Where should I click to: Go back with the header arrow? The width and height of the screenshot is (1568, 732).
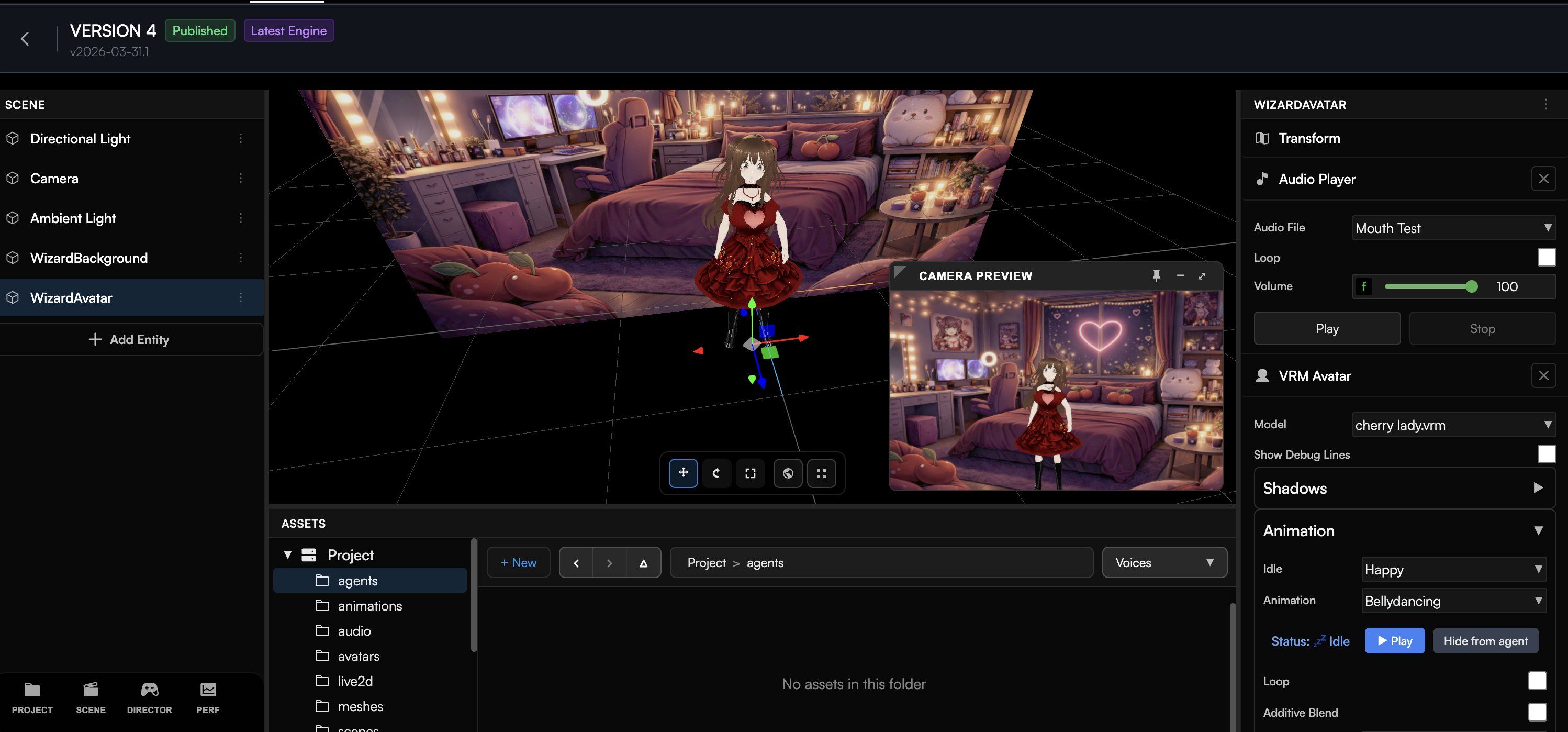(x=25, y=39)
